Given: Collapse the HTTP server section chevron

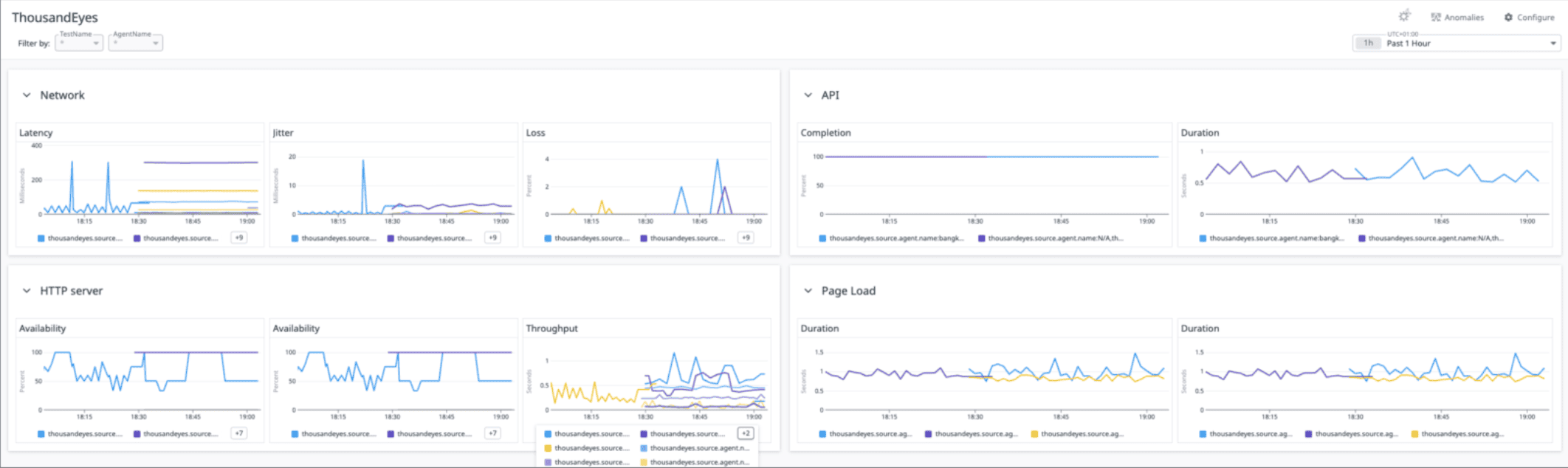Looking at the screenshot, I should [27, 291].
